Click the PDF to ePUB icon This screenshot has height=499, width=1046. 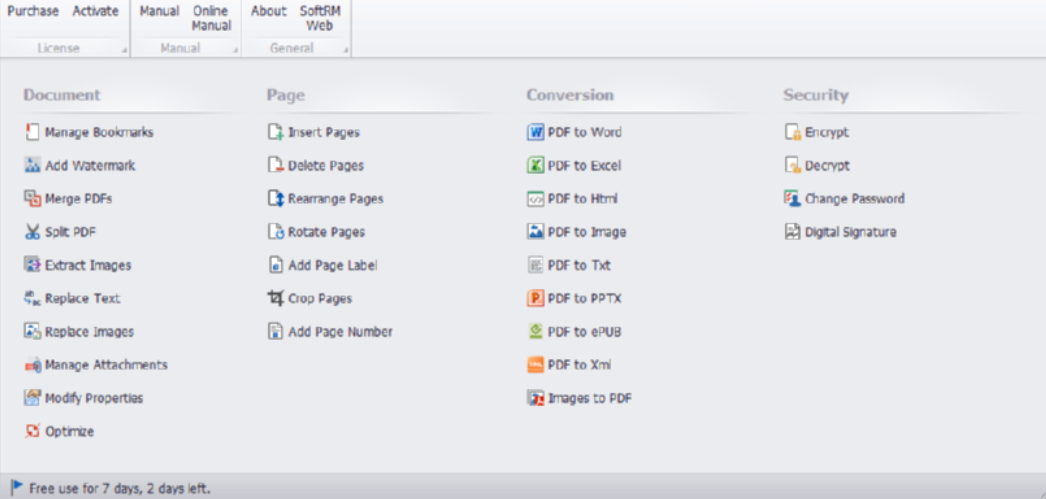tap(535, 332)
